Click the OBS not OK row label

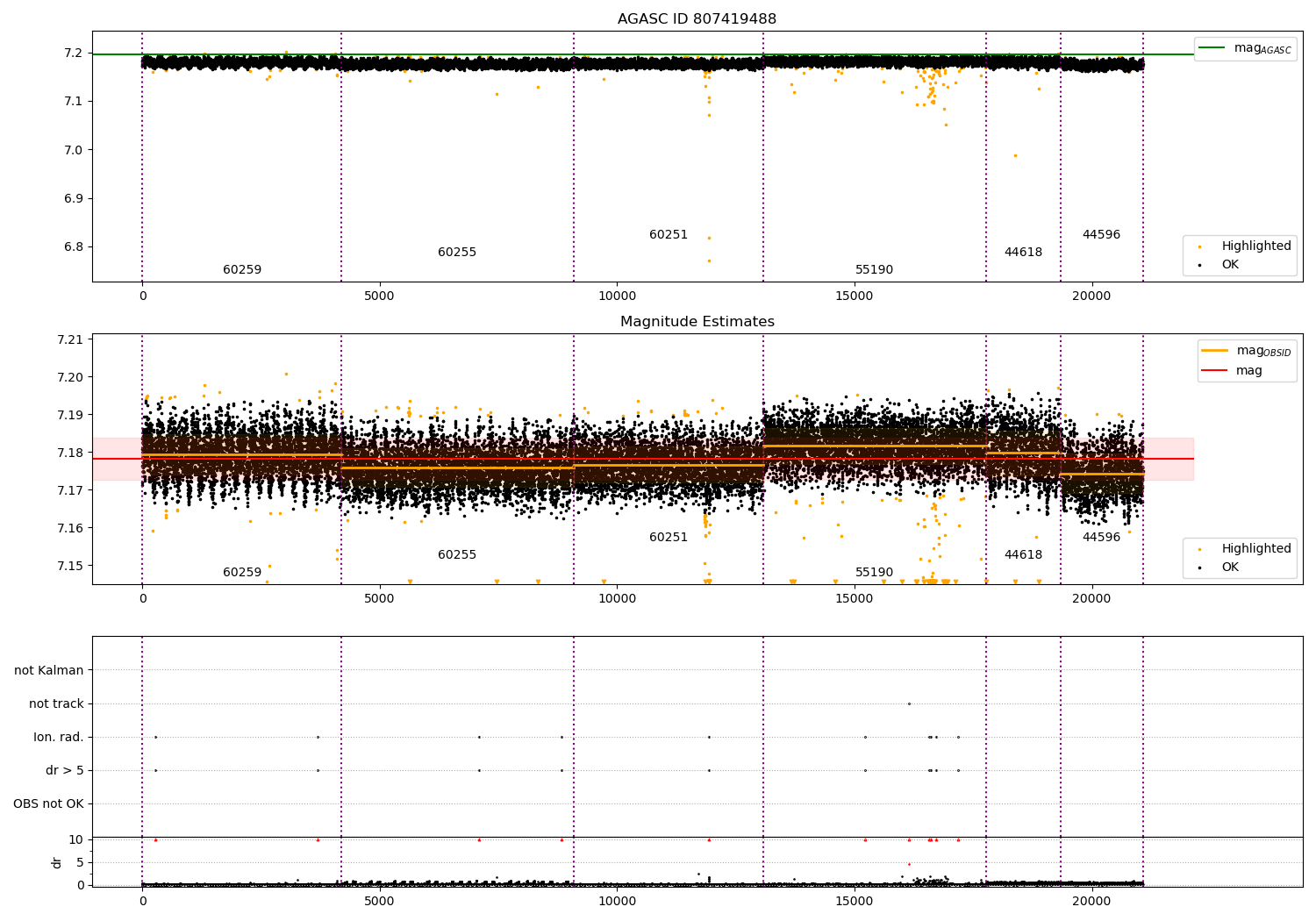(x=49, y=803)
